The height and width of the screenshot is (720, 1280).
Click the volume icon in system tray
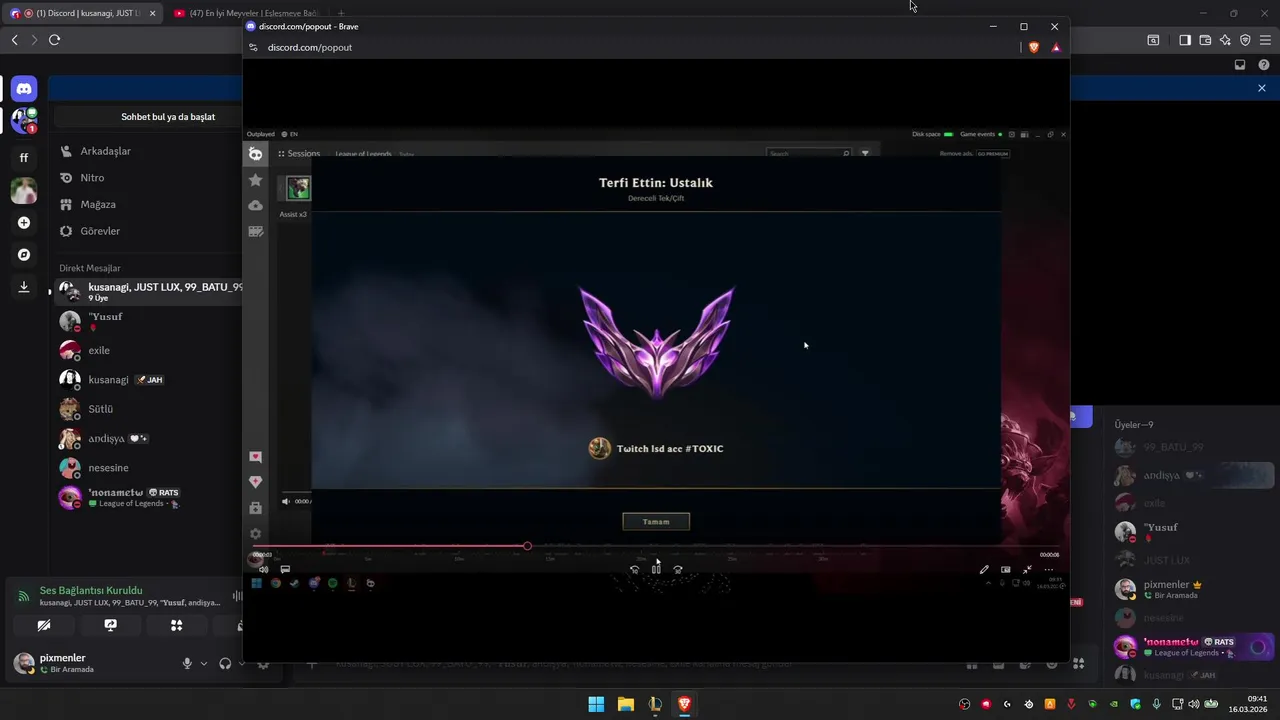click(x=1193, y=704)
